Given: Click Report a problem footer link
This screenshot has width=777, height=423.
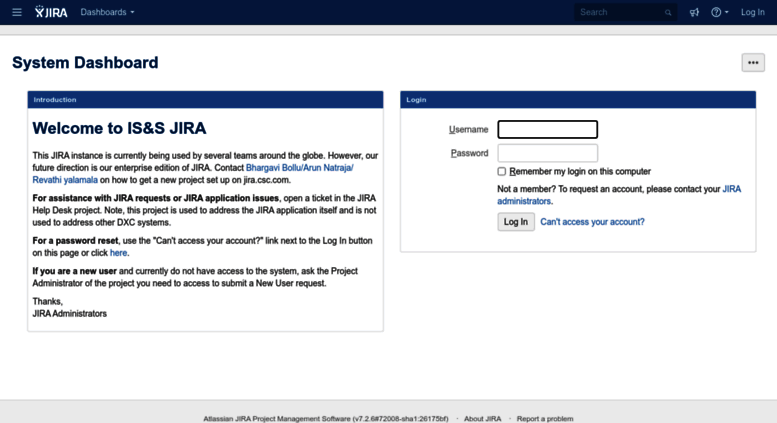Looking at the screenshot, I should 545,419.
